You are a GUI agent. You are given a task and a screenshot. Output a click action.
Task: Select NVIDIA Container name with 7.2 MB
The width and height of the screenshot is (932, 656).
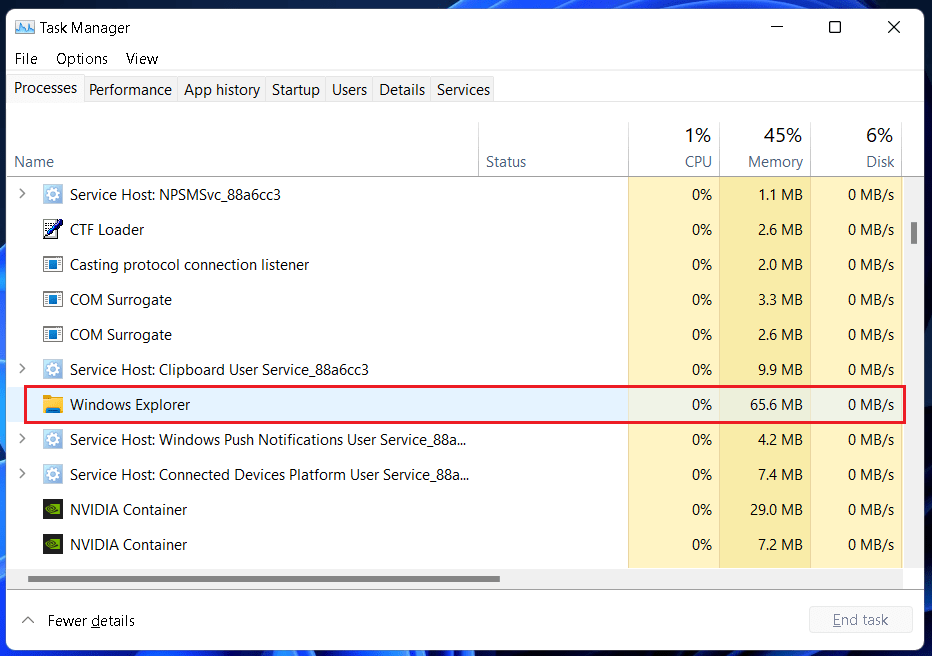128,545
